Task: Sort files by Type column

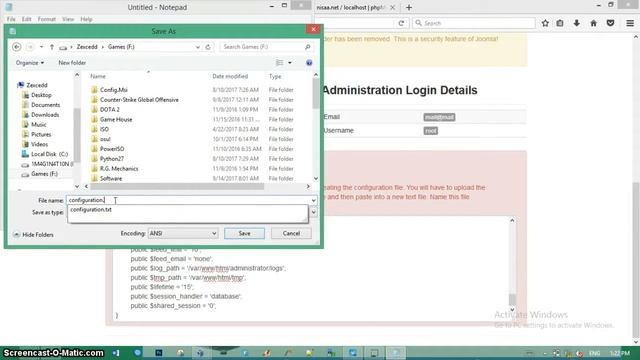Action: click(275, 76)
